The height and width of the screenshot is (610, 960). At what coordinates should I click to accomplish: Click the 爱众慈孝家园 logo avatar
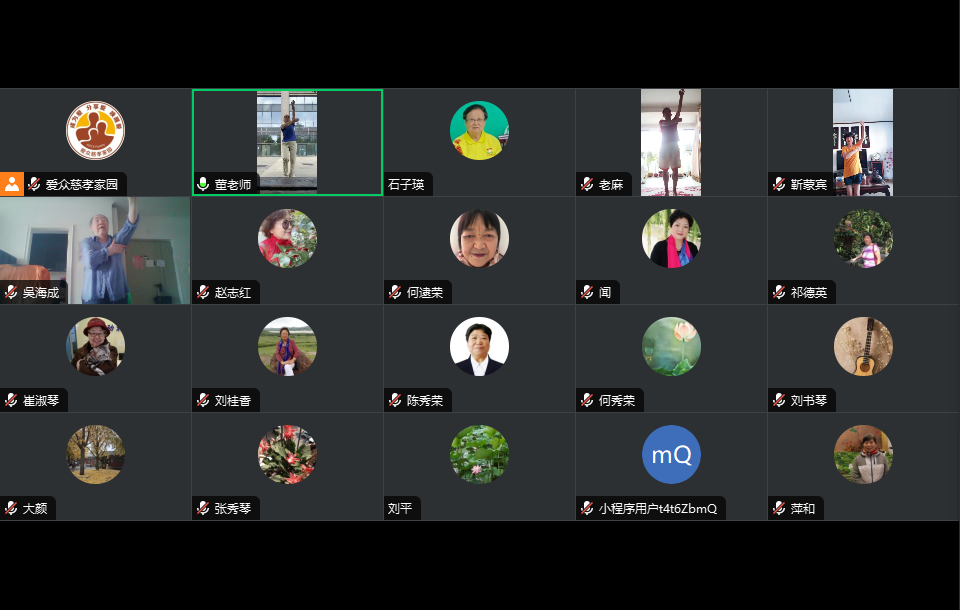[96, 130]
